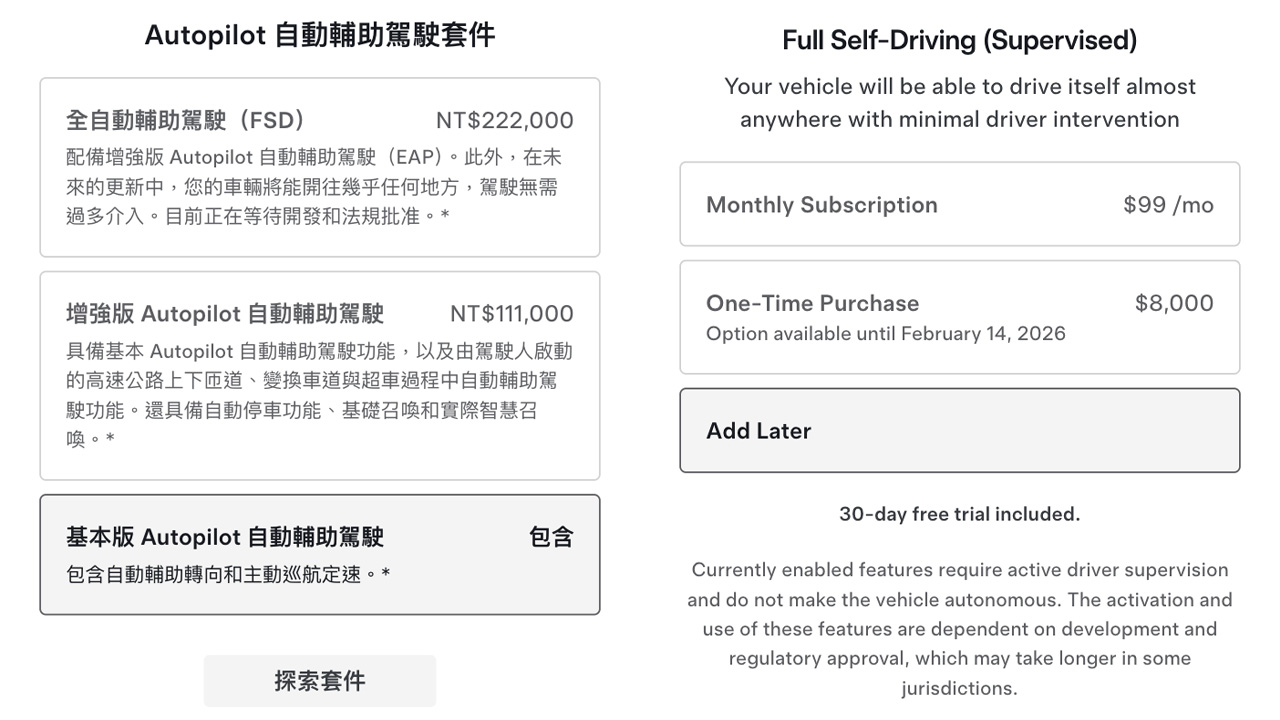Click the minimal driver intervention subtitle text

click(x=960, y=103)
